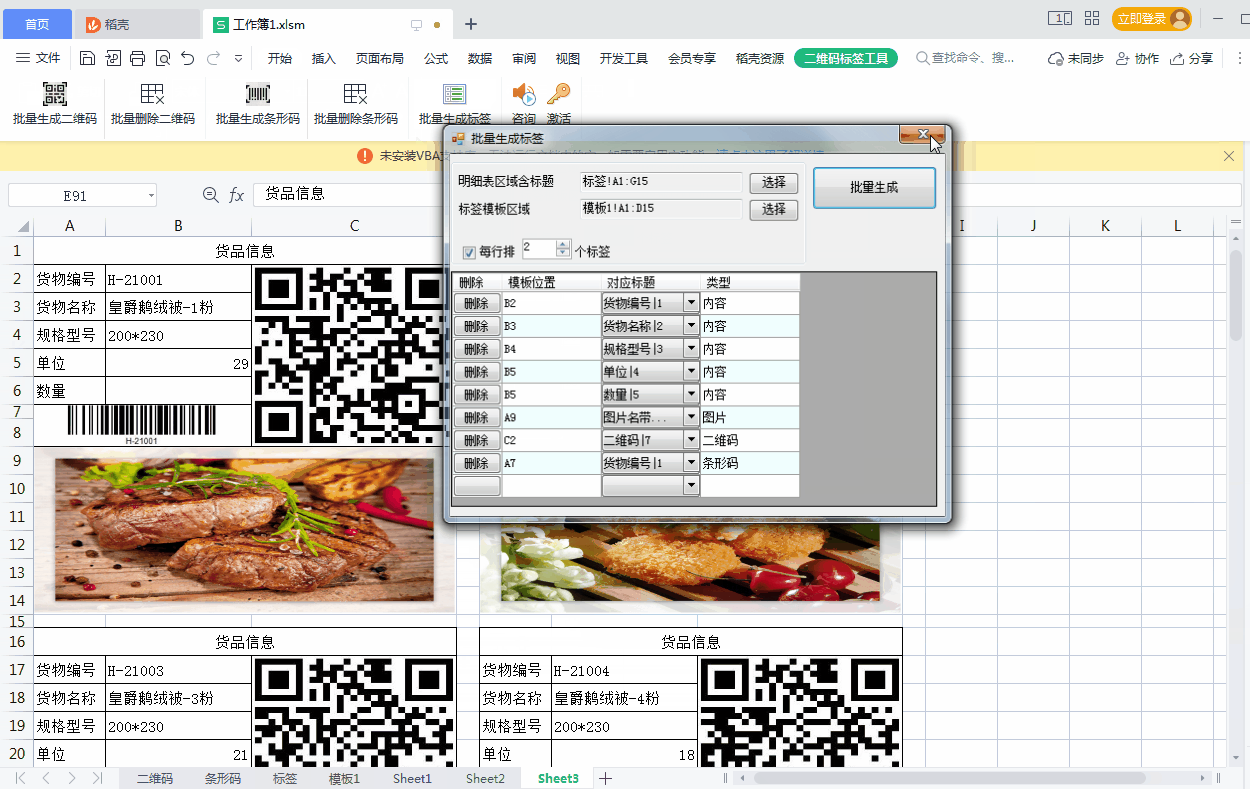Click the 未同步 cloud sync icon
Screen dimensions: 1250x789
pos(1055,59)
